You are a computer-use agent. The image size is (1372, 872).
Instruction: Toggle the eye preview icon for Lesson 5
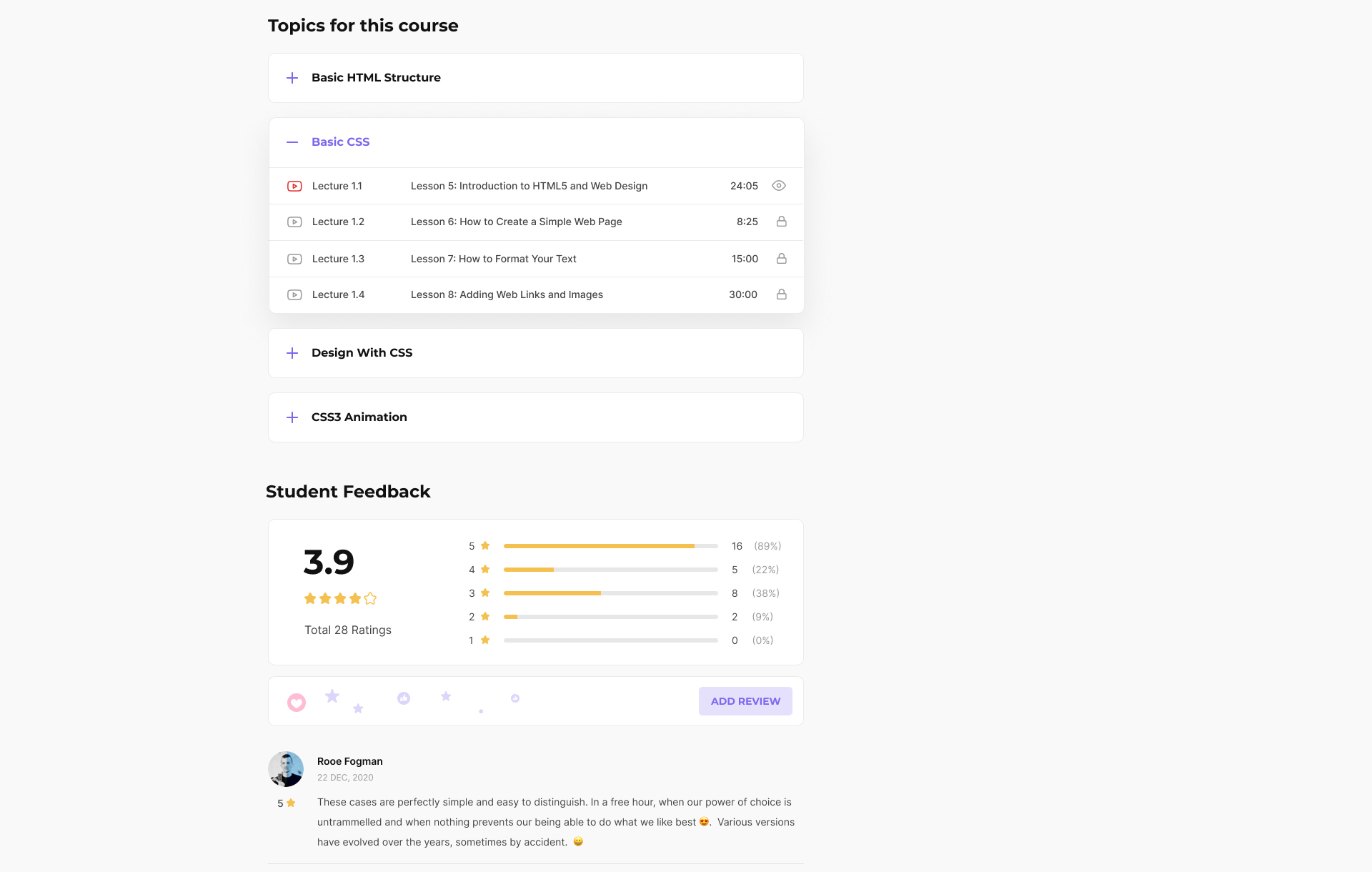point(779,186)
